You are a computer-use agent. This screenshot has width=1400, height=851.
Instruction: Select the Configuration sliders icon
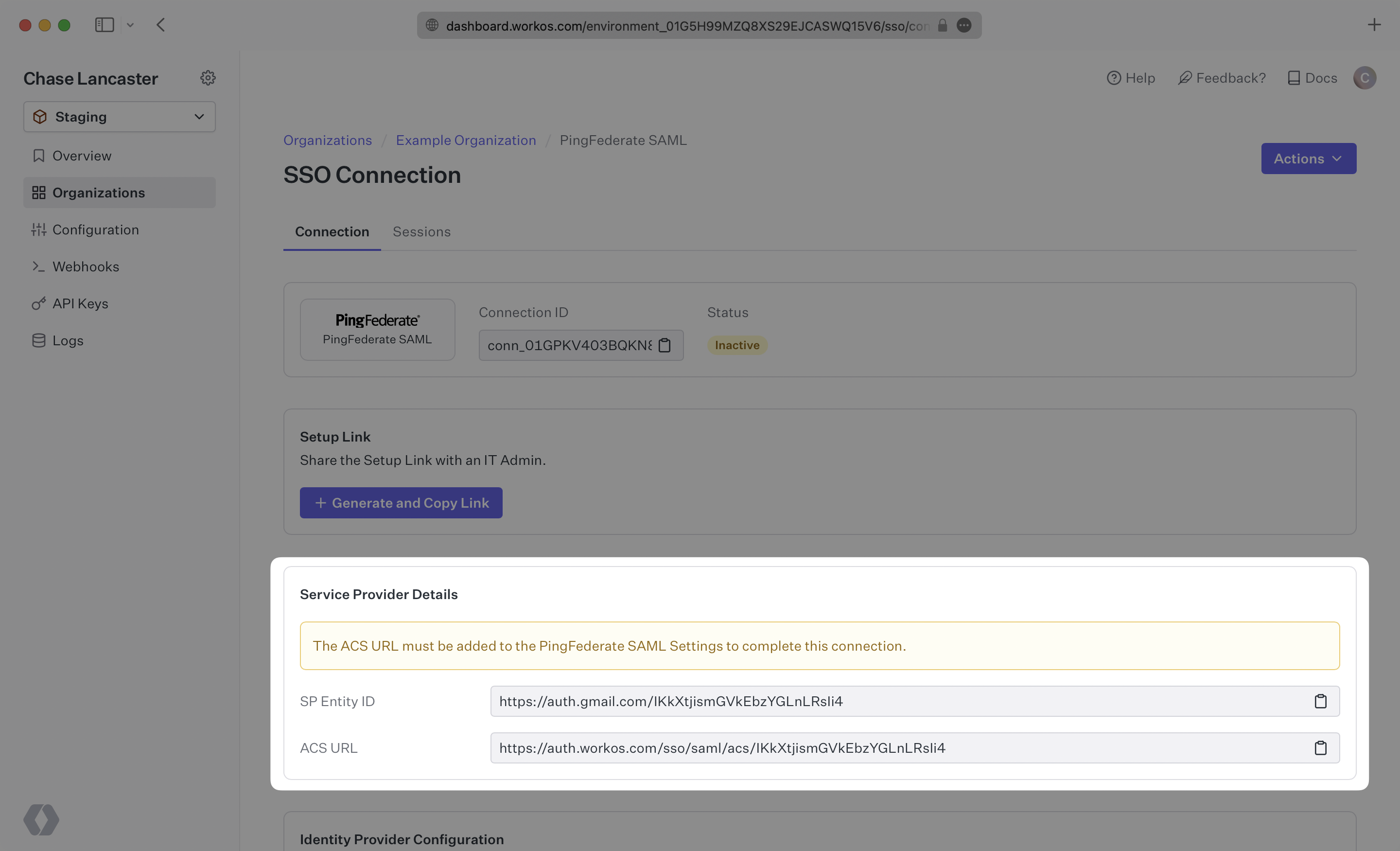point(38,229)
